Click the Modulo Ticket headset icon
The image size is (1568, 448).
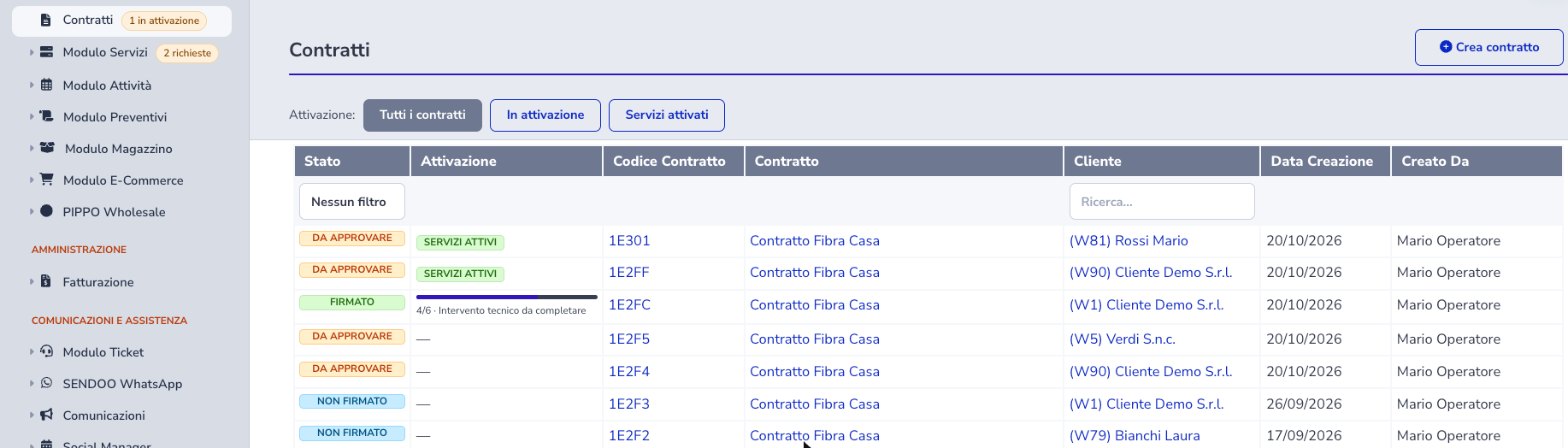46,352
